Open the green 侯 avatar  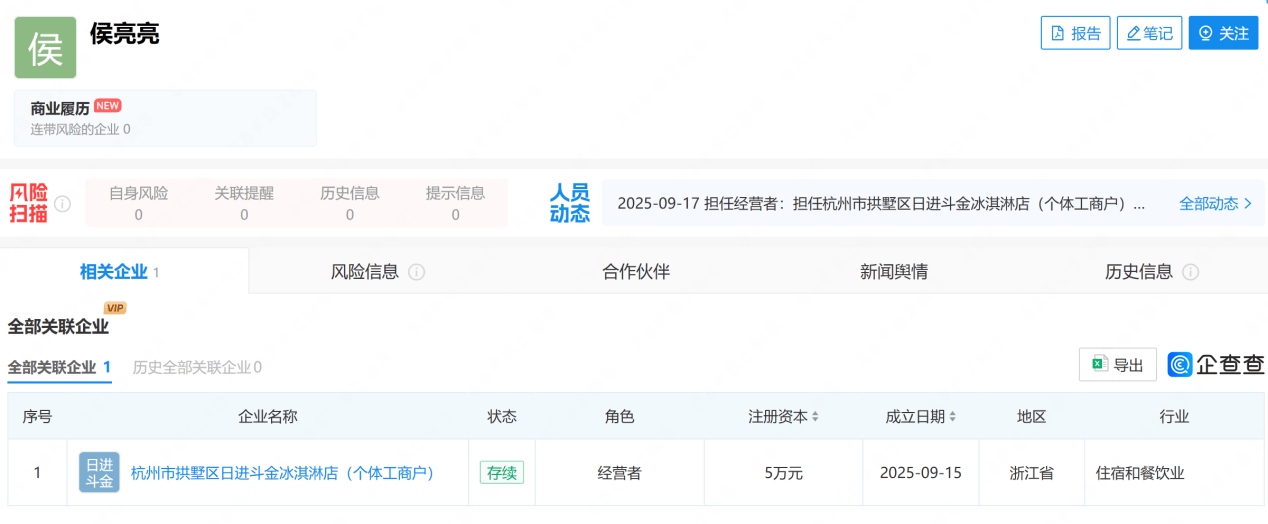point(45,48)
